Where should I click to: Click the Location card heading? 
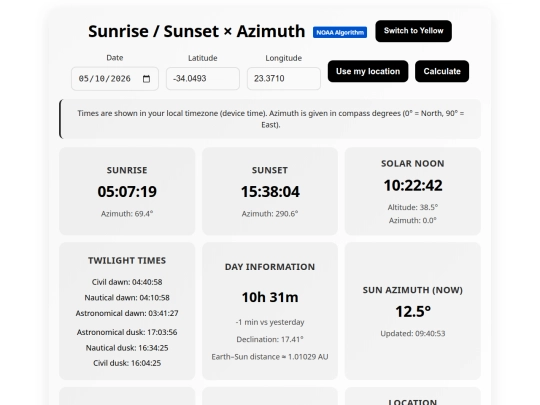(413, 402)
